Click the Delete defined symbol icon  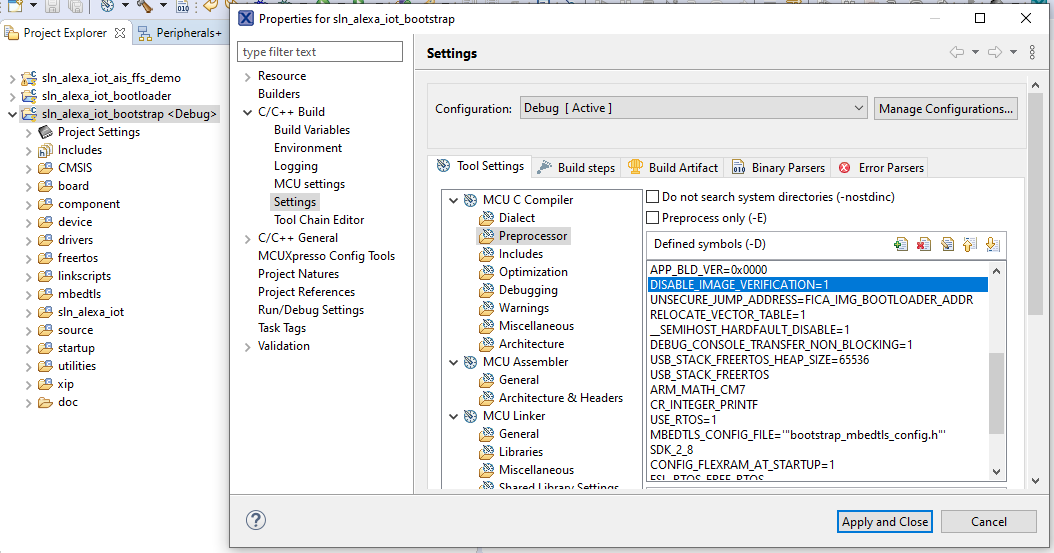[924, 244]
